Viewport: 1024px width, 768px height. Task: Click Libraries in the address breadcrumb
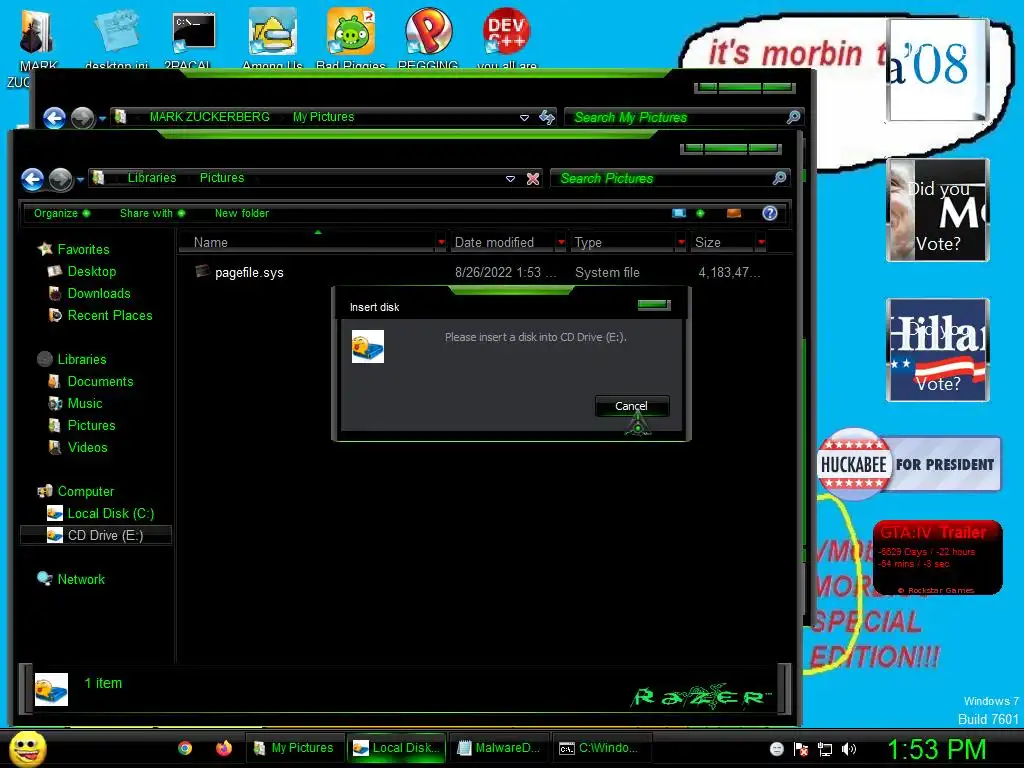tap(152, 178)
